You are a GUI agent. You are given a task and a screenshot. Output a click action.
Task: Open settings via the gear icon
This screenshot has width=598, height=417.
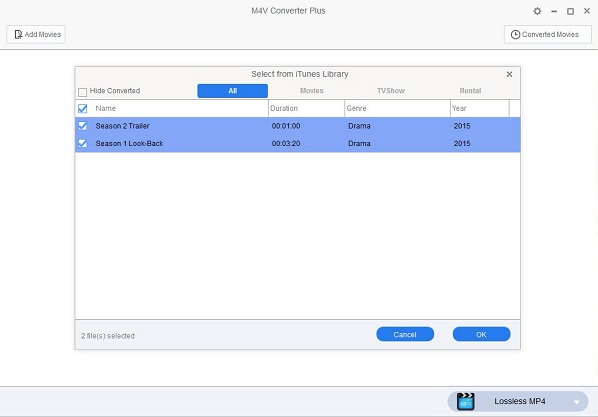click(537, 11)
